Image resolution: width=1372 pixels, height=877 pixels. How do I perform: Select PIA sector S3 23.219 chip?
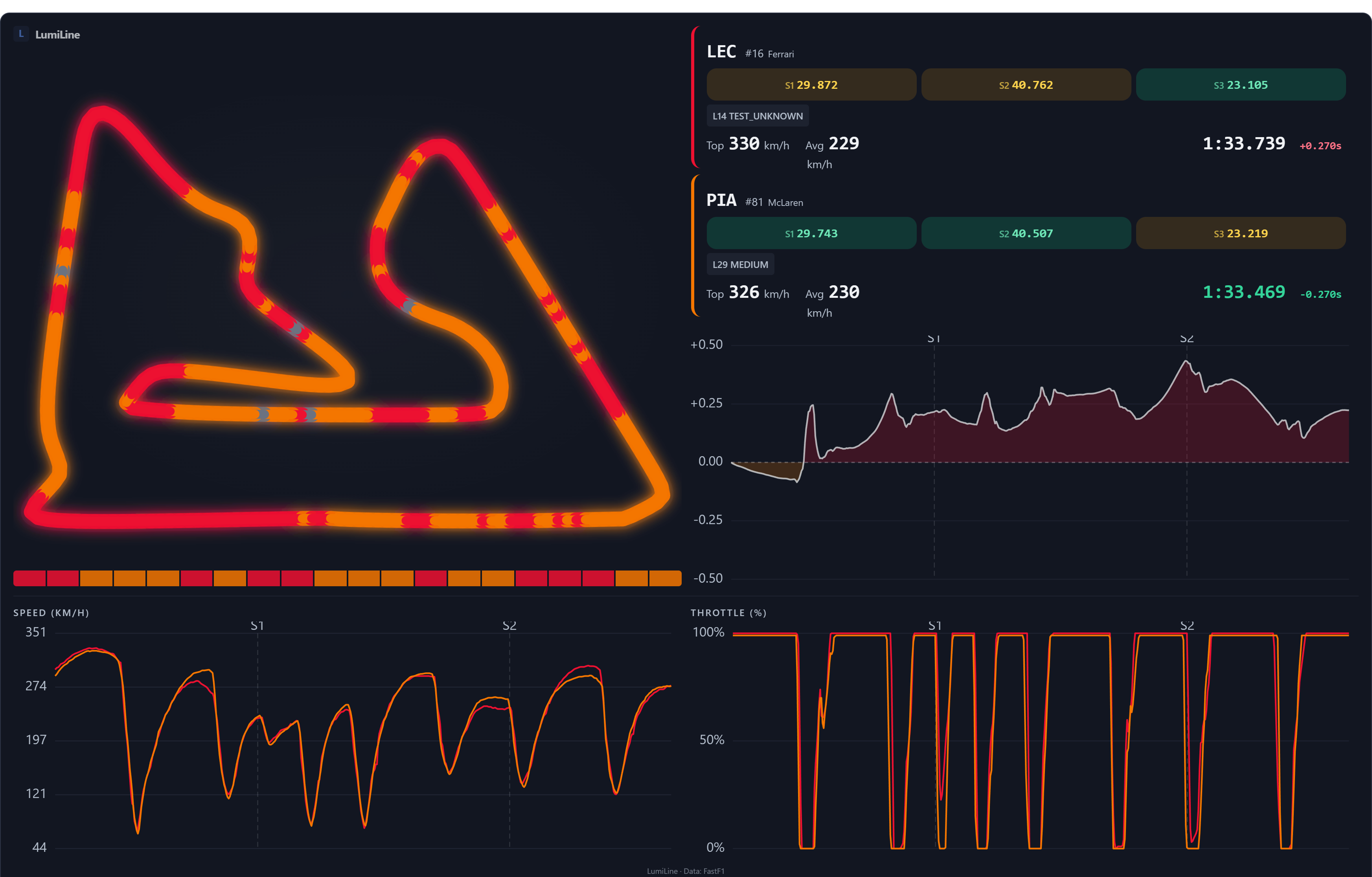tap(1241, 233)
